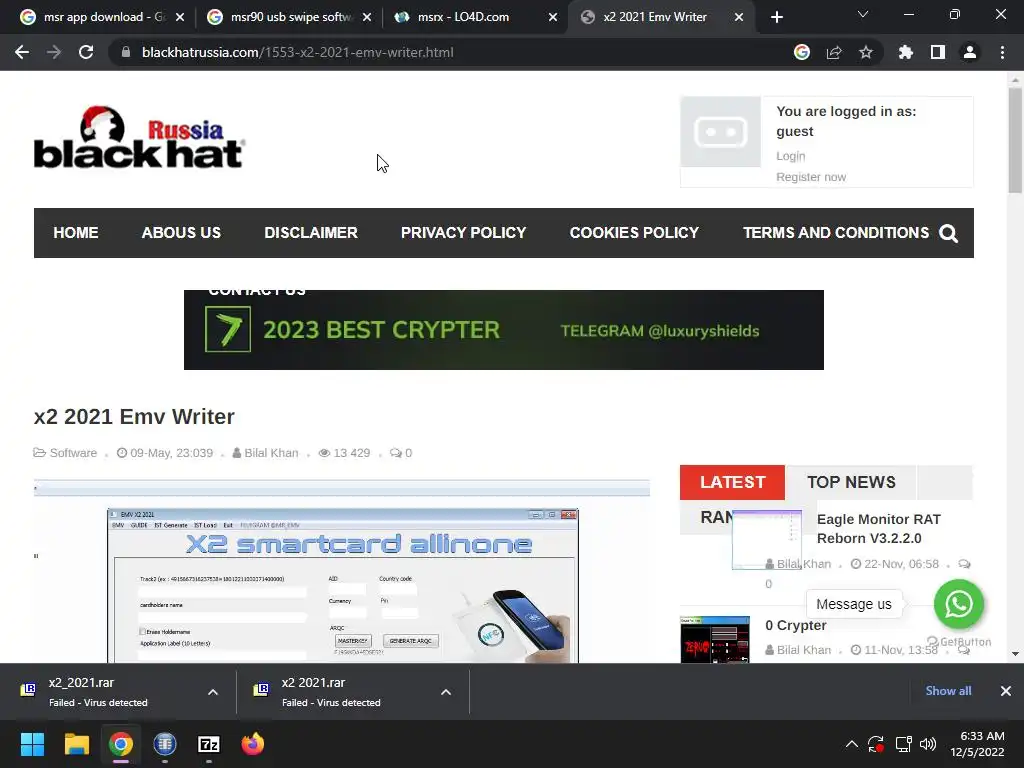Click the blackhat Russia logo
Viewport: 1024px width, 768px height.
139,138
